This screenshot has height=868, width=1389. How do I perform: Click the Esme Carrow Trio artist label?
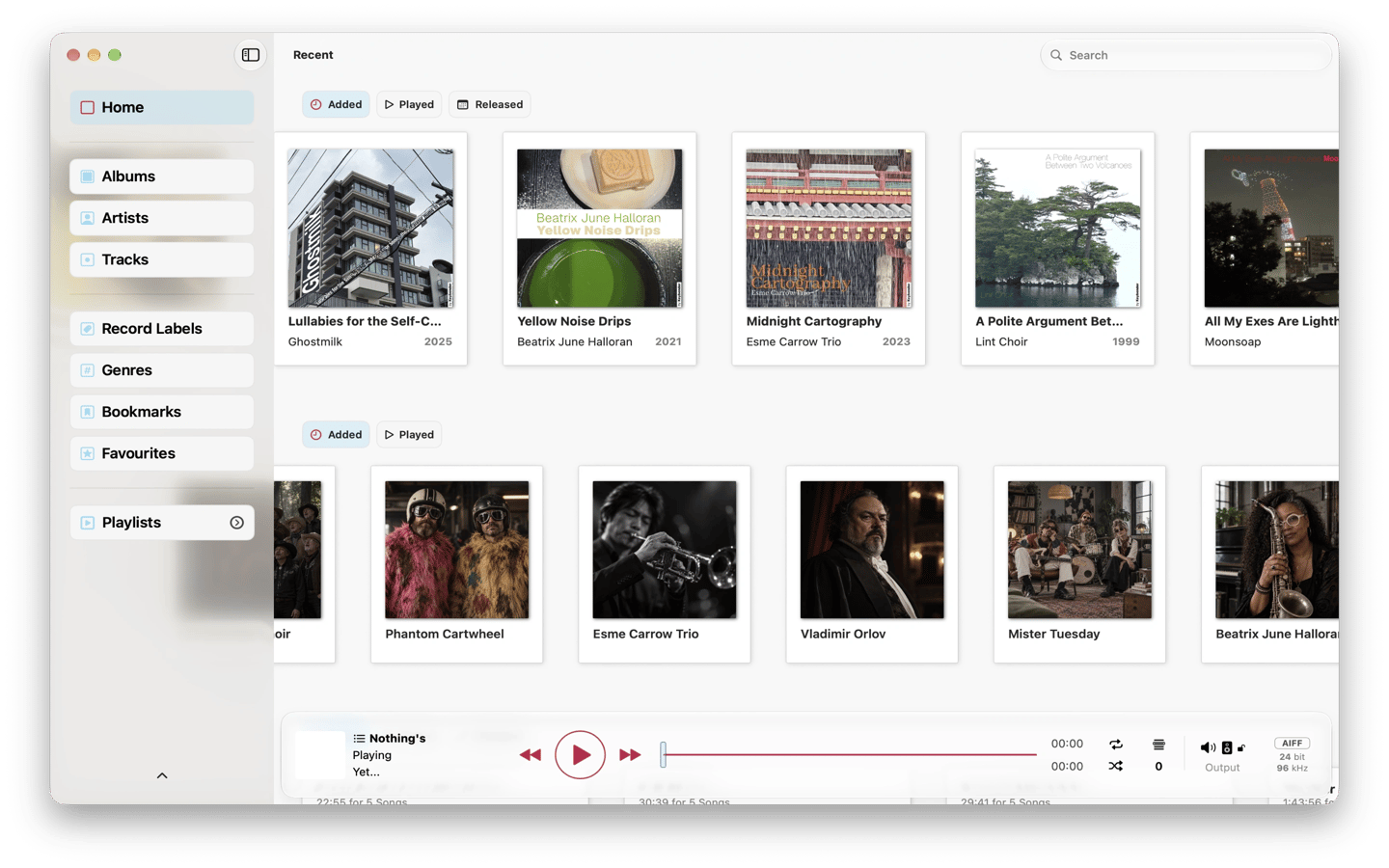click(x=645, y=634)
